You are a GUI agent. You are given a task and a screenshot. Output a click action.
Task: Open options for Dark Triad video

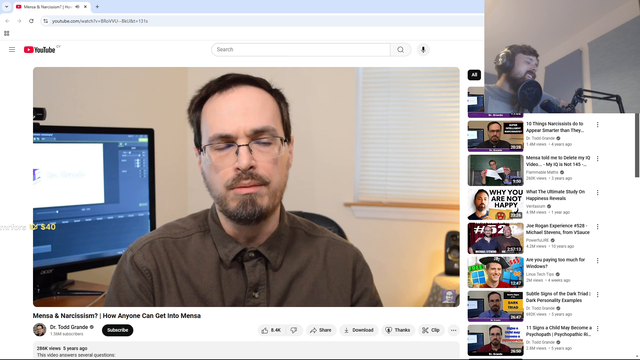pyautogui.click(x=598, y=295)
